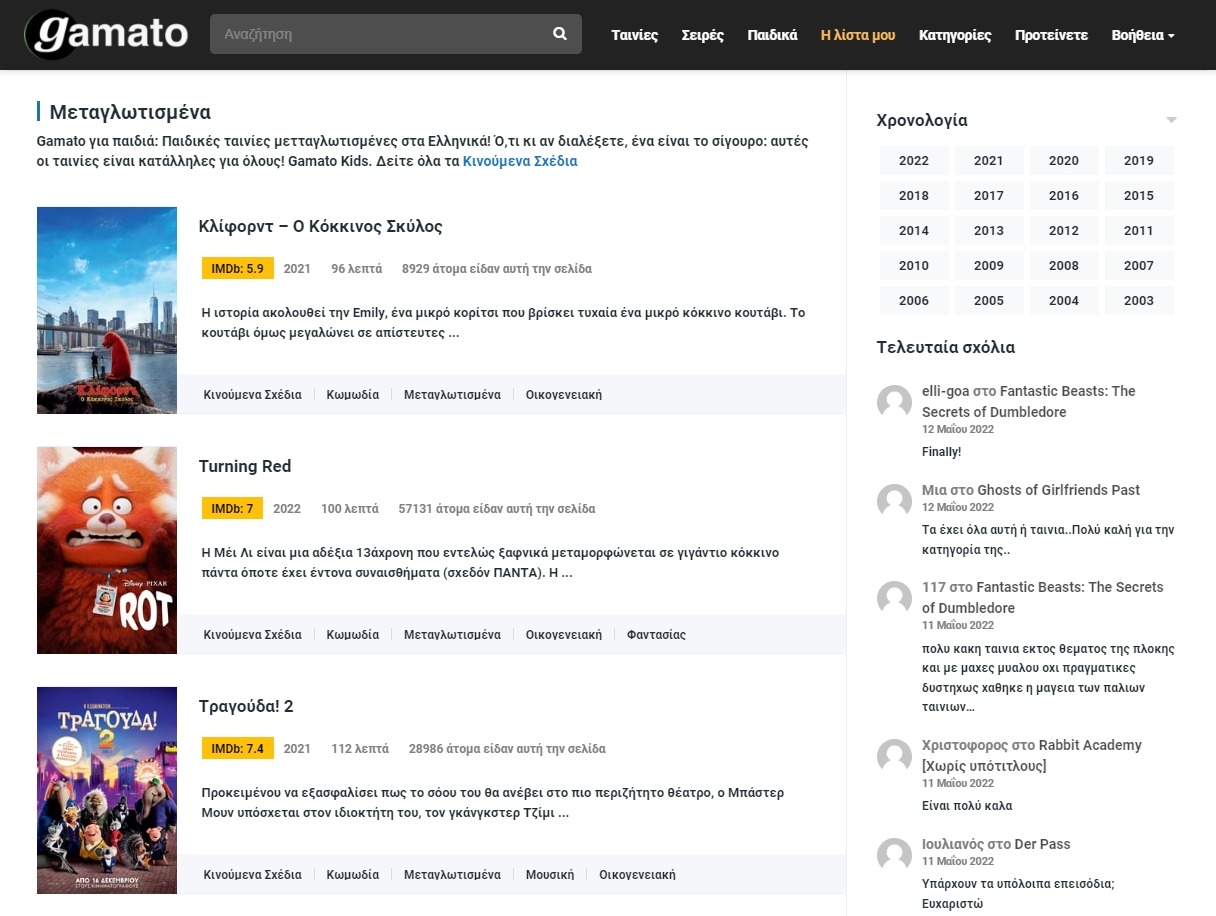
Task: Click the Φαντασίας genre tag
Action: tap(656, 635)
